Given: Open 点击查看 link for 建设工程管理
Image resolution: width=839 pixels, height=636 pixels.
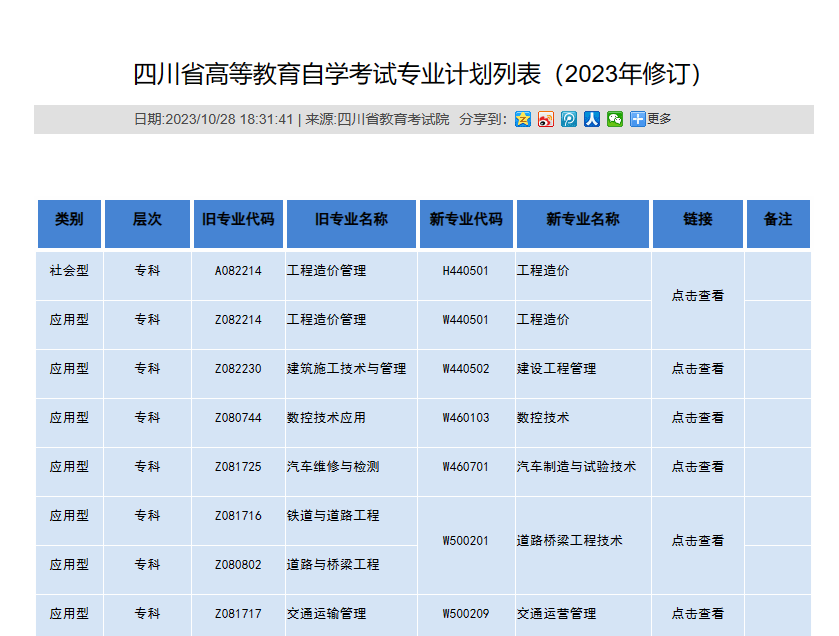Looking at the screenshot, I should pos(697,368).
